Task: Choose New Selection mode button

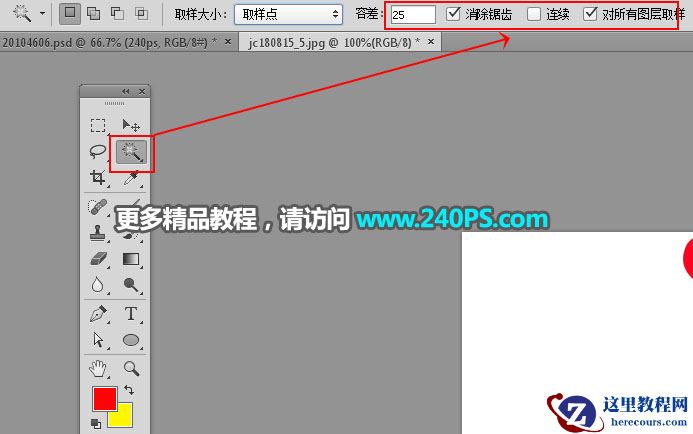Action: [70, 14]
